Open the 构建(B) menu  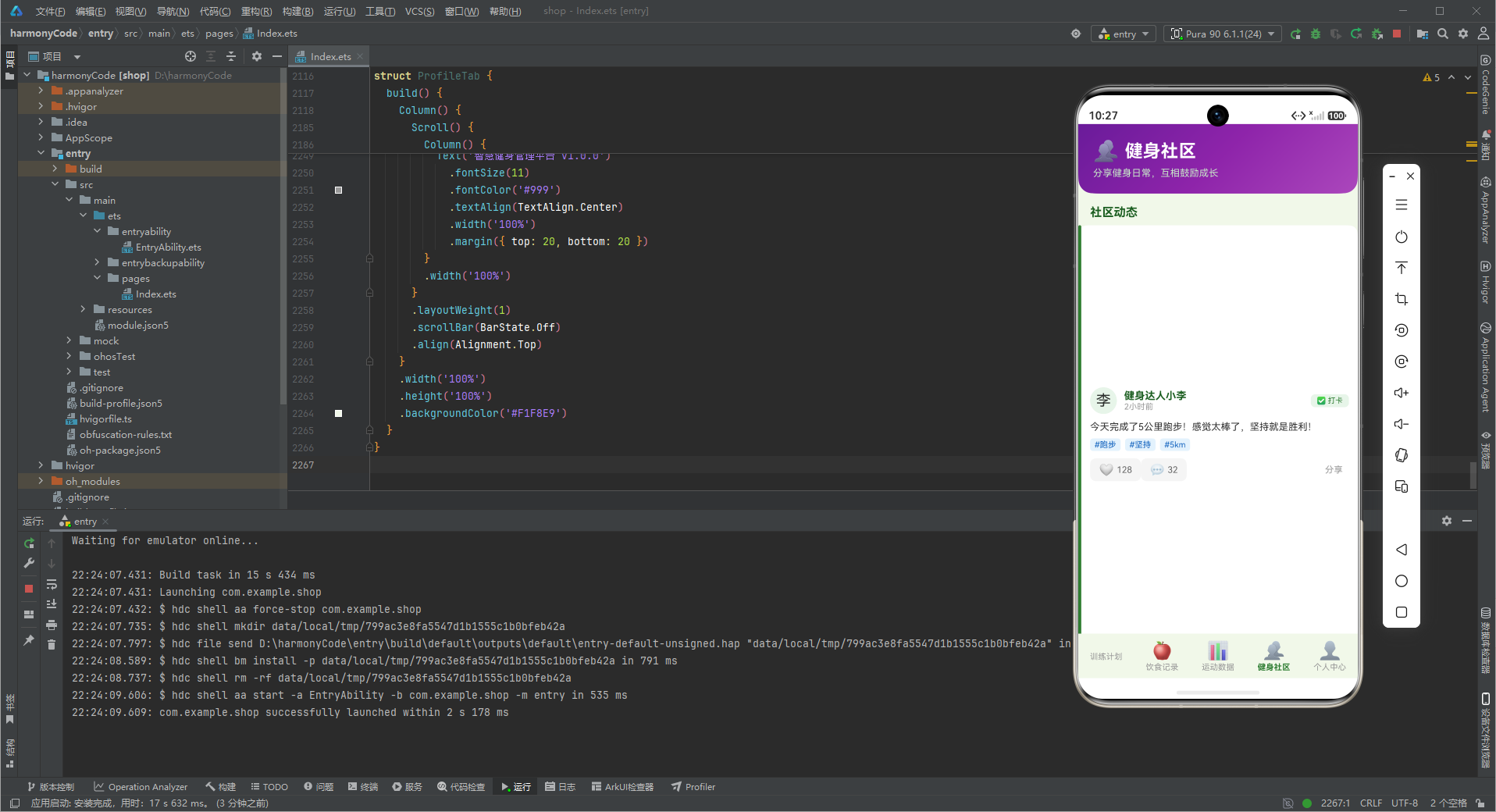(x=297, y=11)
